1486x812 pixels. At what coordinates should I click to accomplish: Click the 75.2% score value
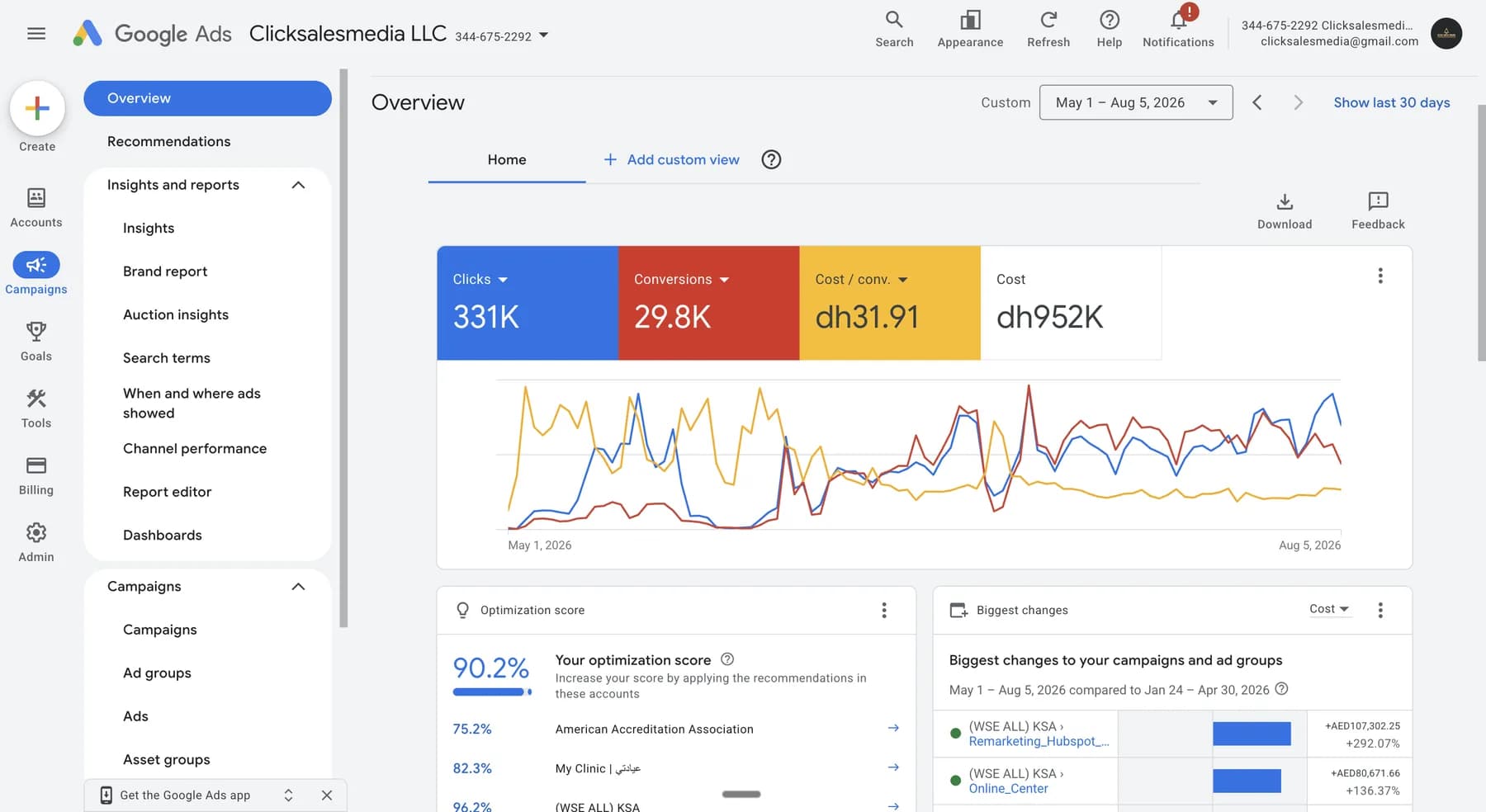[472, 729]
